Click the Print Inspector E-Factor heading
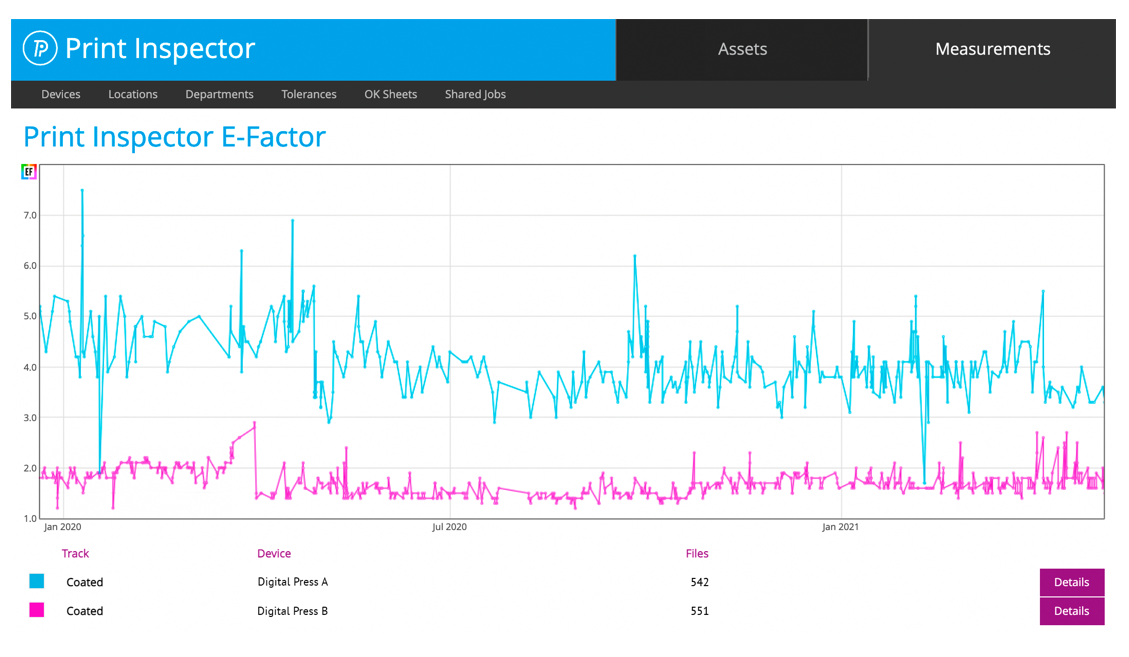 click(174, 137)
